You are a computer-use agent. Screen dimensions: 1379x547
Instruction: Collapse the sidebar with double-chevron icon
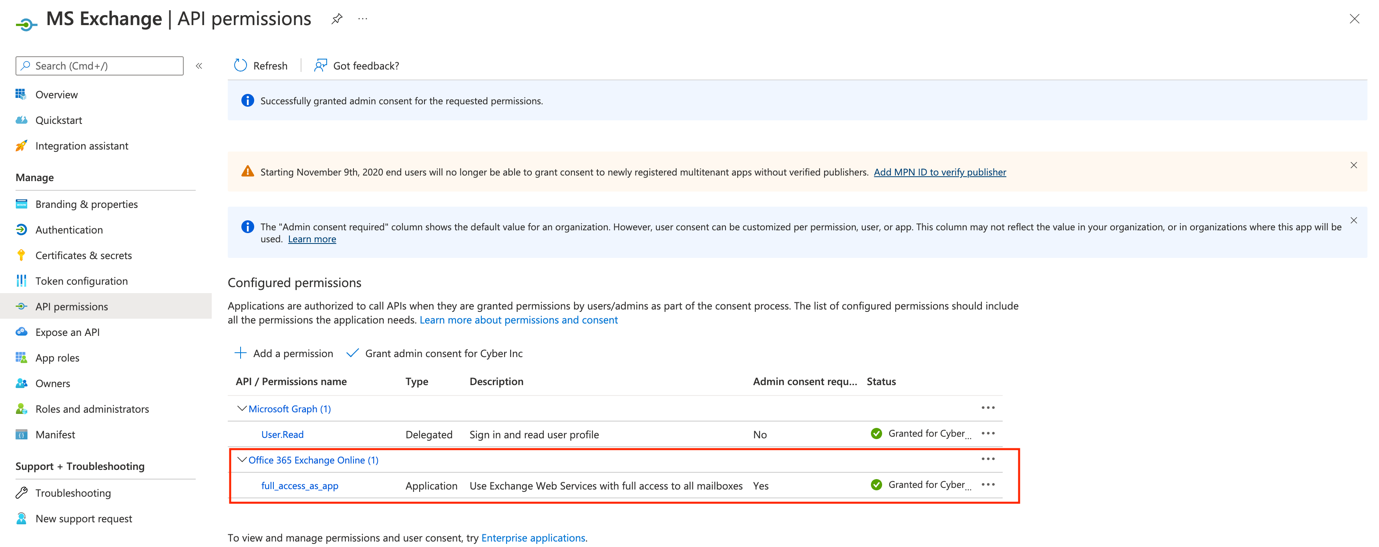coord(199,66)
